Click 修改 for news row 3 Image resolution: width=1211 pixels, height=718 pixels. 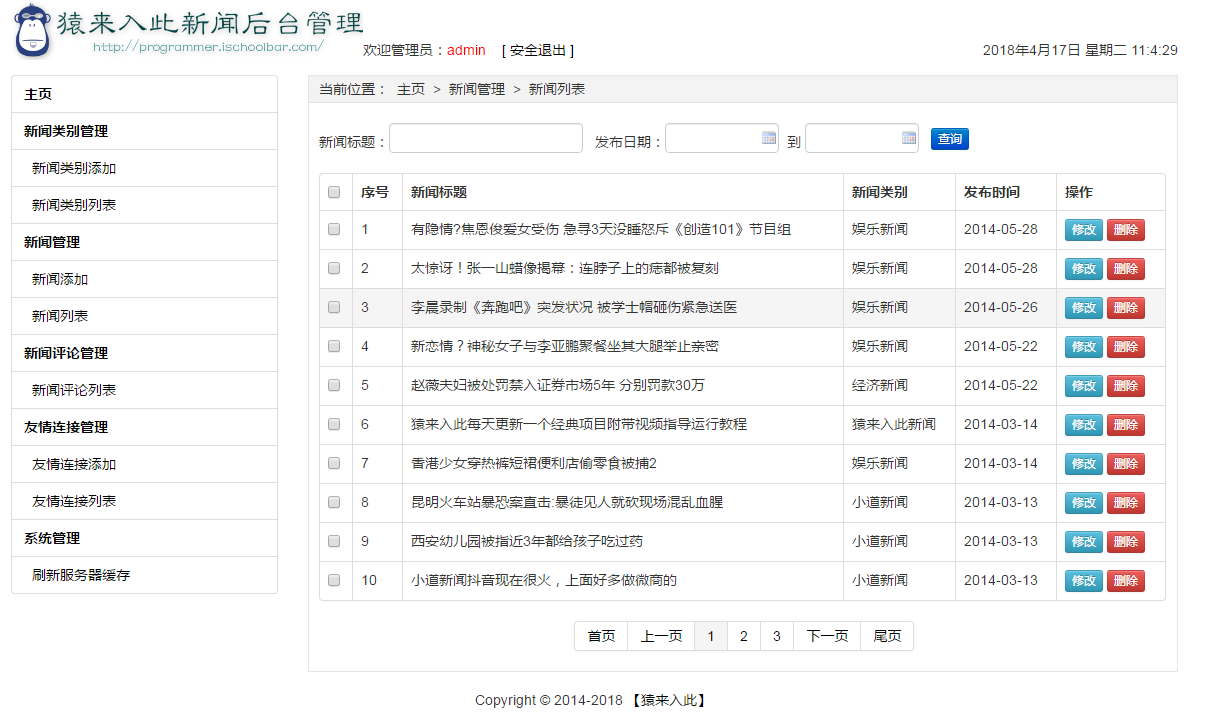[1084, 308]
